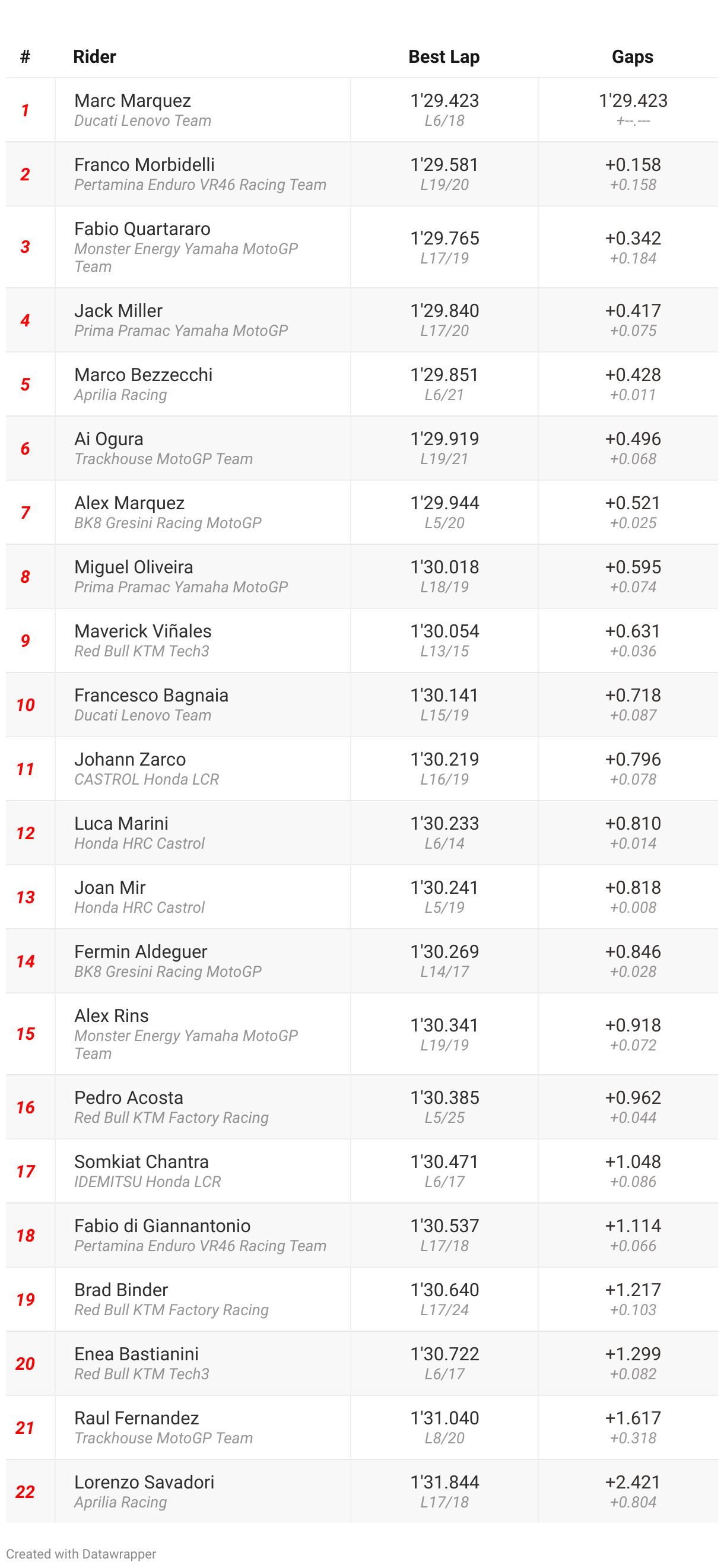This screenshot has width=724, height=1568.
Task: Select rider name Marc Marquez
Action: coord(132,100)
